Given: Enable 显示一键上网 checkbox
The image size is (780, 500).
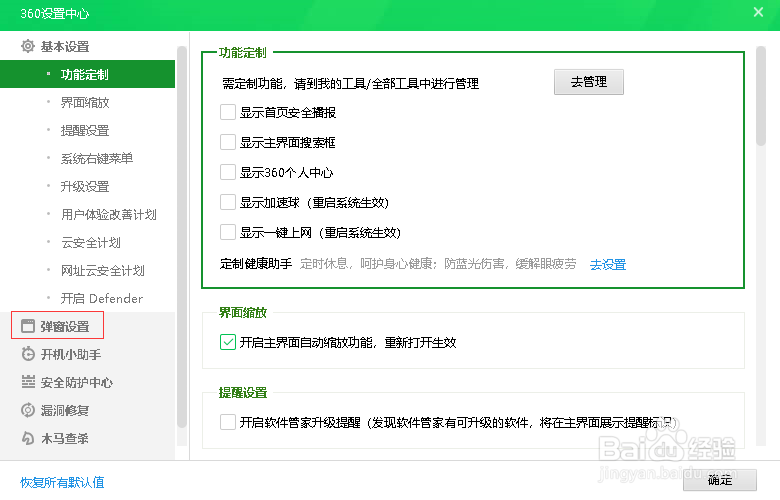Looking at the screenshot, I should click(x=228, y=232).
